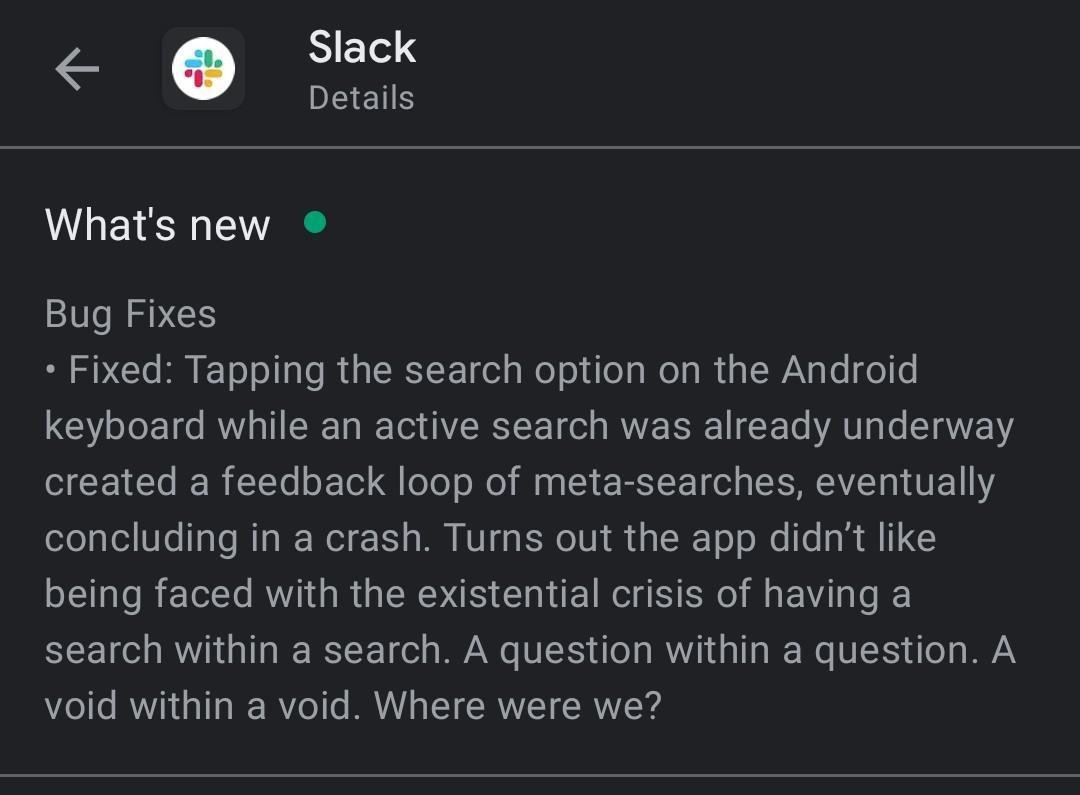The image size is (1080, 795).
Task: Tap the back arrow to return
Action: (x=77, y=68)
